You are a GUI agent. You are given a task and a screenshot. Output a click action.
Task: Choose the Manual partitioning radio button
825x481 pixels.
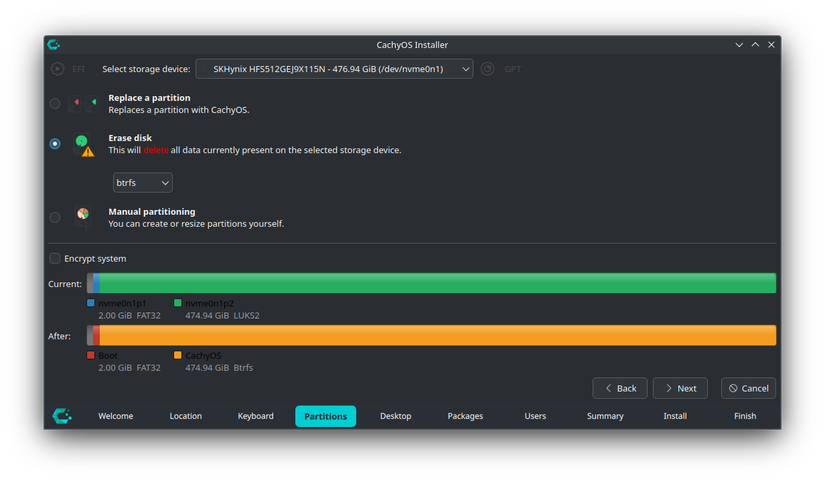[x=55, y=217]
